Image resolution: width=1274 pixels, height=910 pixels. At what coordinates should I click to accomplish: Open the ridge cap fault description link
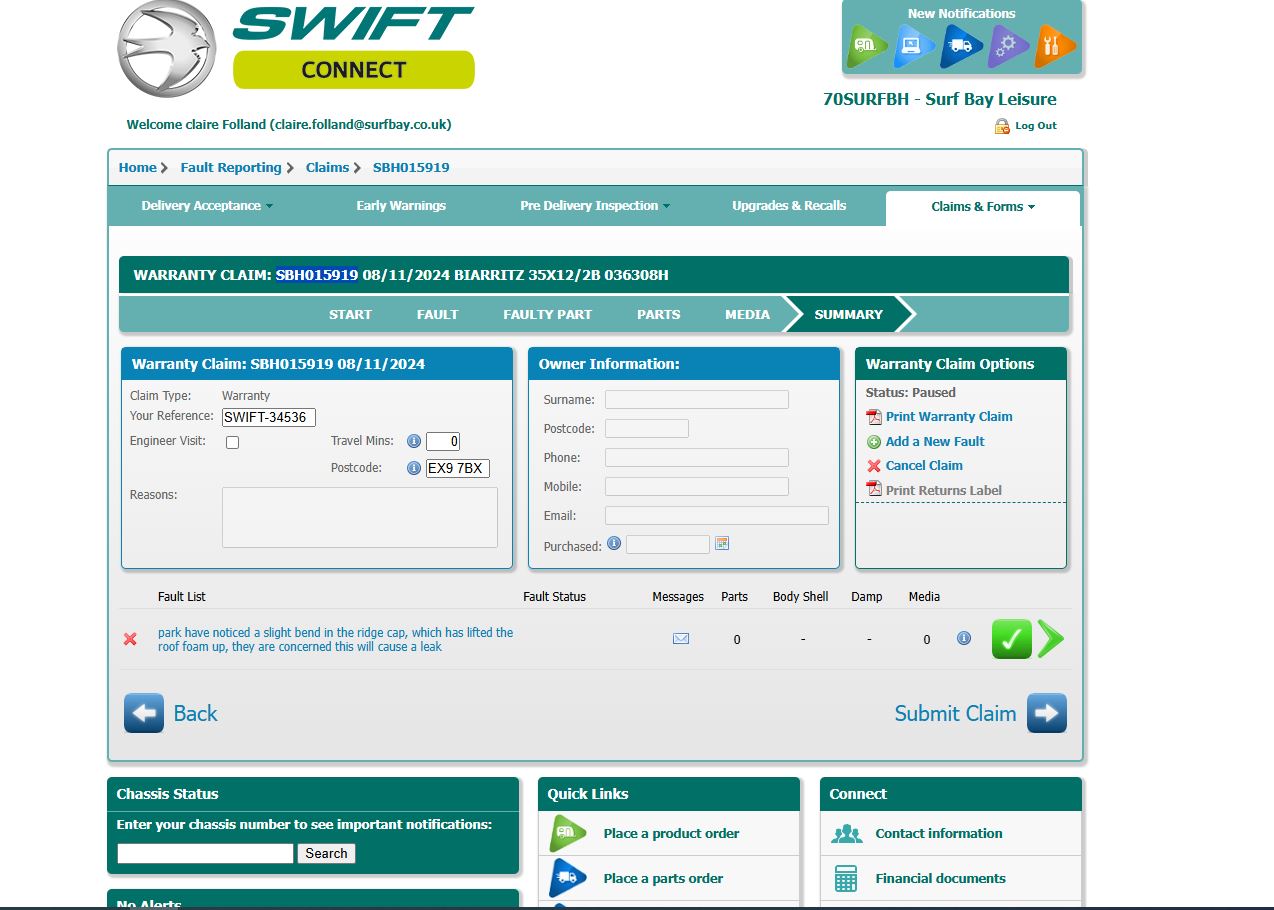(x=335, y=639)
